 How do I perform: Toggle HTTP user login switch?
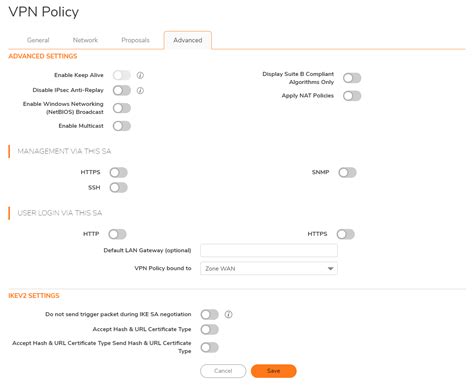117,234
